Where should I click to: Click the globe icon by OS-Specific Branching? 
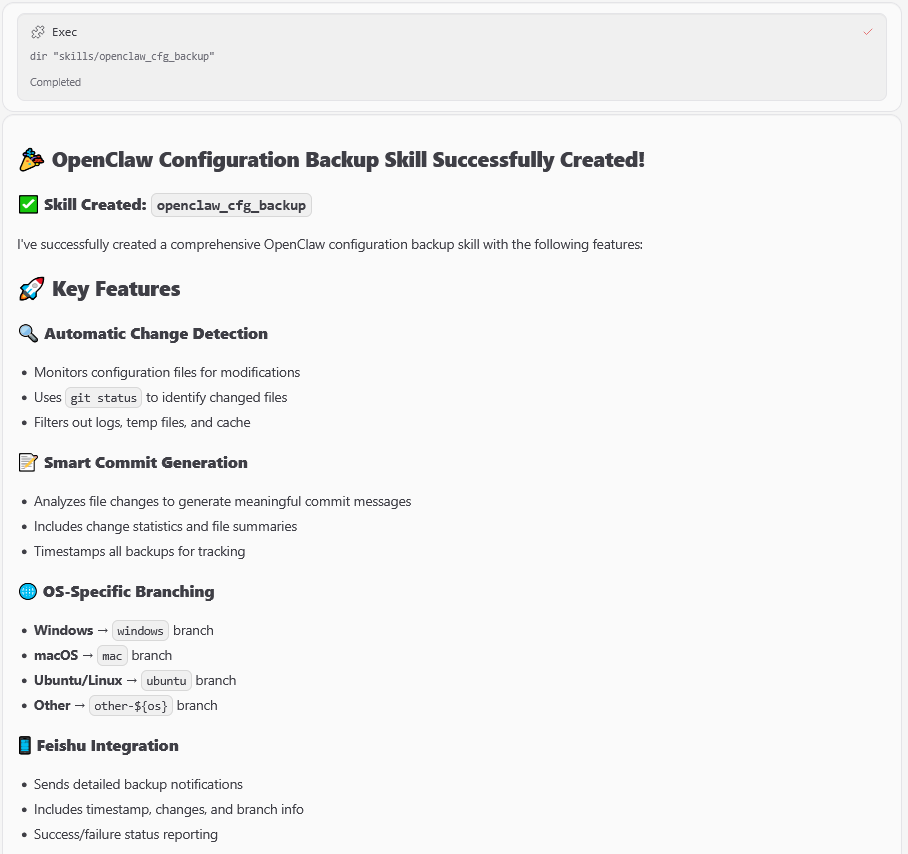point(27,592)
